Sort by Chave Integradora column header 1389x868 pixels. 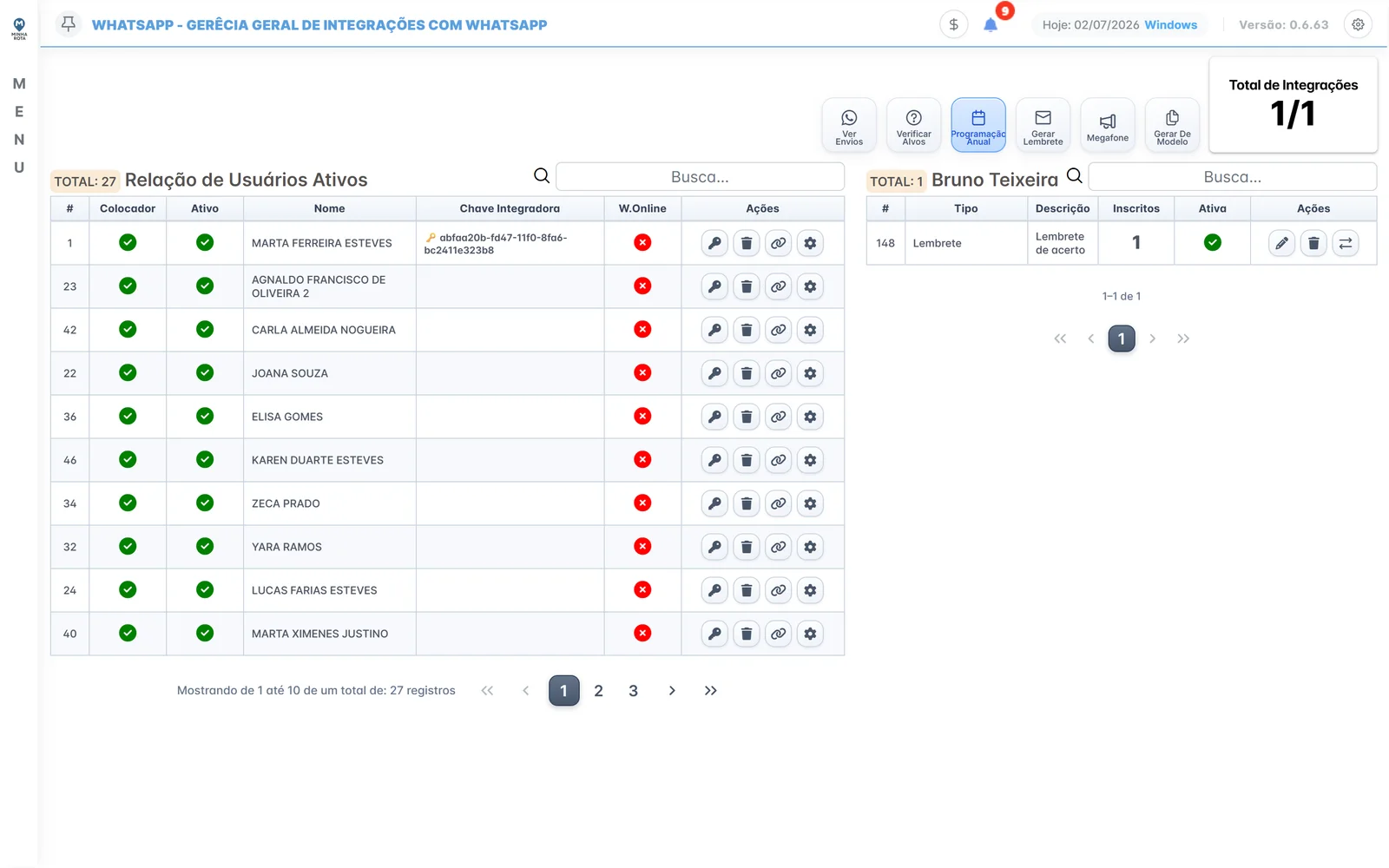pos(510,208)
